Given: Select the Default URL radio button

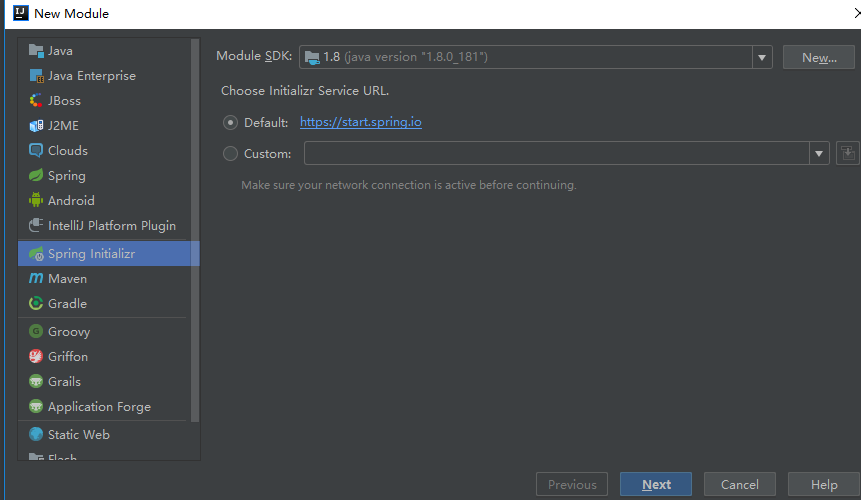Looking at the screenshot, I should click(x=230, y=122).
